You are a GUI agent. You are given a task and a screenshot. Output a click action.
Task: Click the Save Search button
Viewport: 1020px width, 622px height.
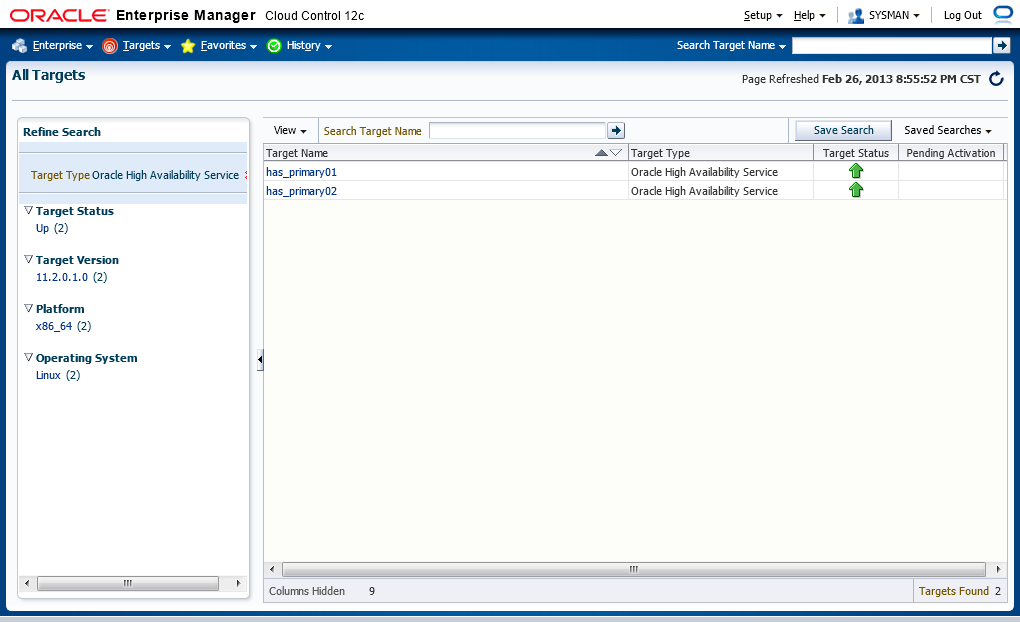[844, 131]
